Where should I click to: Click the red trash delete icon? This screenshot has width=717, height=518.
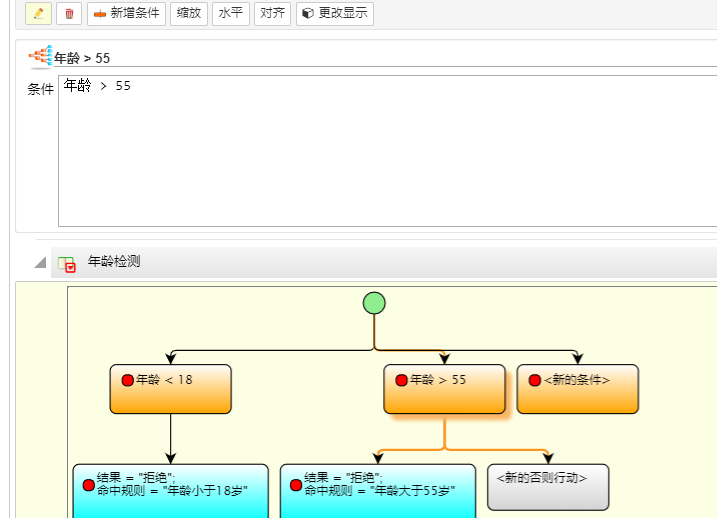pyautogui.click(x=69, y=14)
